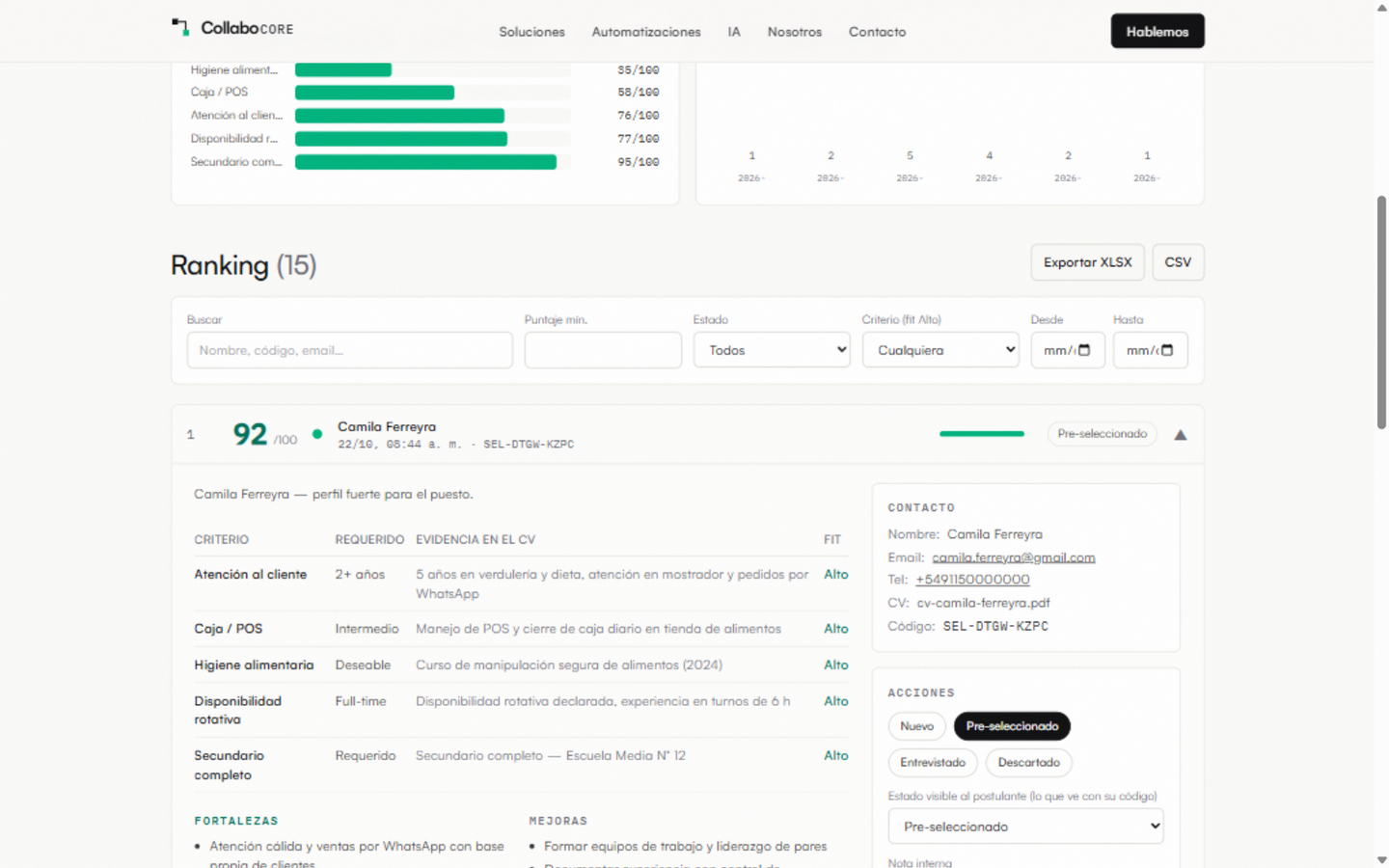
Task: Collapse Camila Ferreyra row with triangle icon
Action: [1180, 435]
